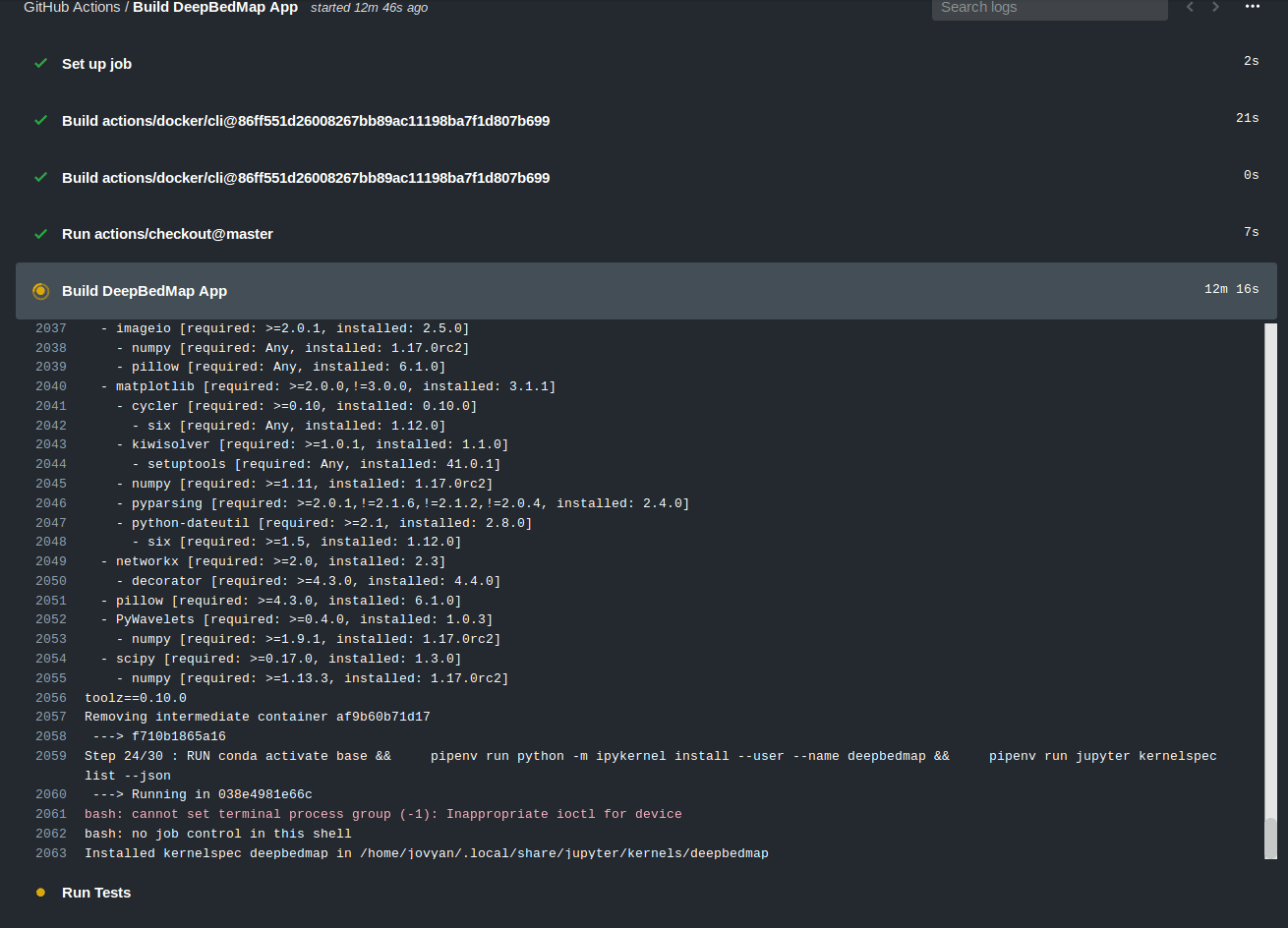Screen dimensions: 1288x928
Task: Click the in-progress spinner icon for Build DeepBedMap App
Action: [40, 291]
